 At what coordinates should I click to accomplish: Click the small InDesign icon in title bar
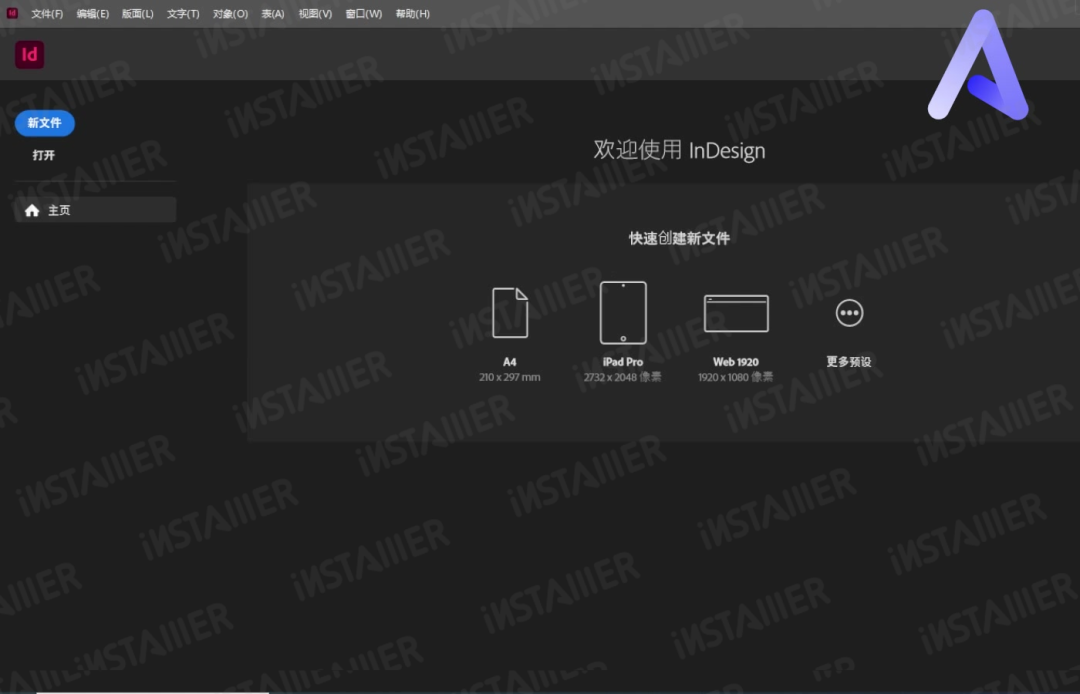(12, 13)
